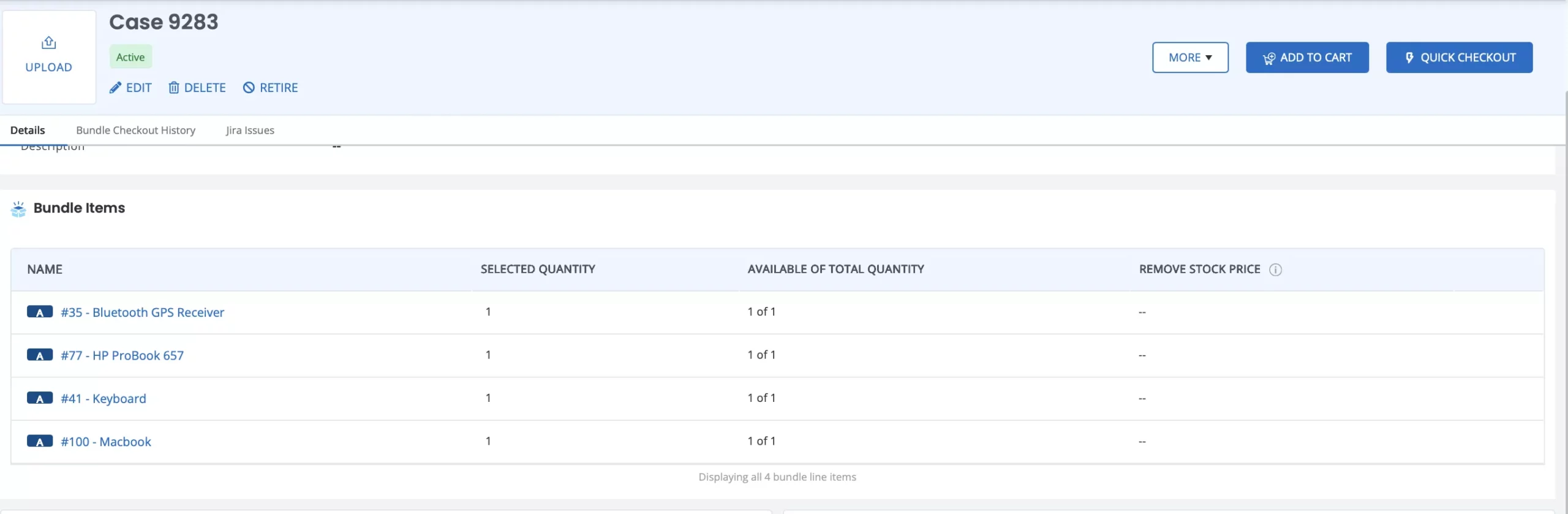This screenshot has height=514, width=1568.
Task: Click the Remove Stock Price info icon
Action: (x=1275, y=270)
